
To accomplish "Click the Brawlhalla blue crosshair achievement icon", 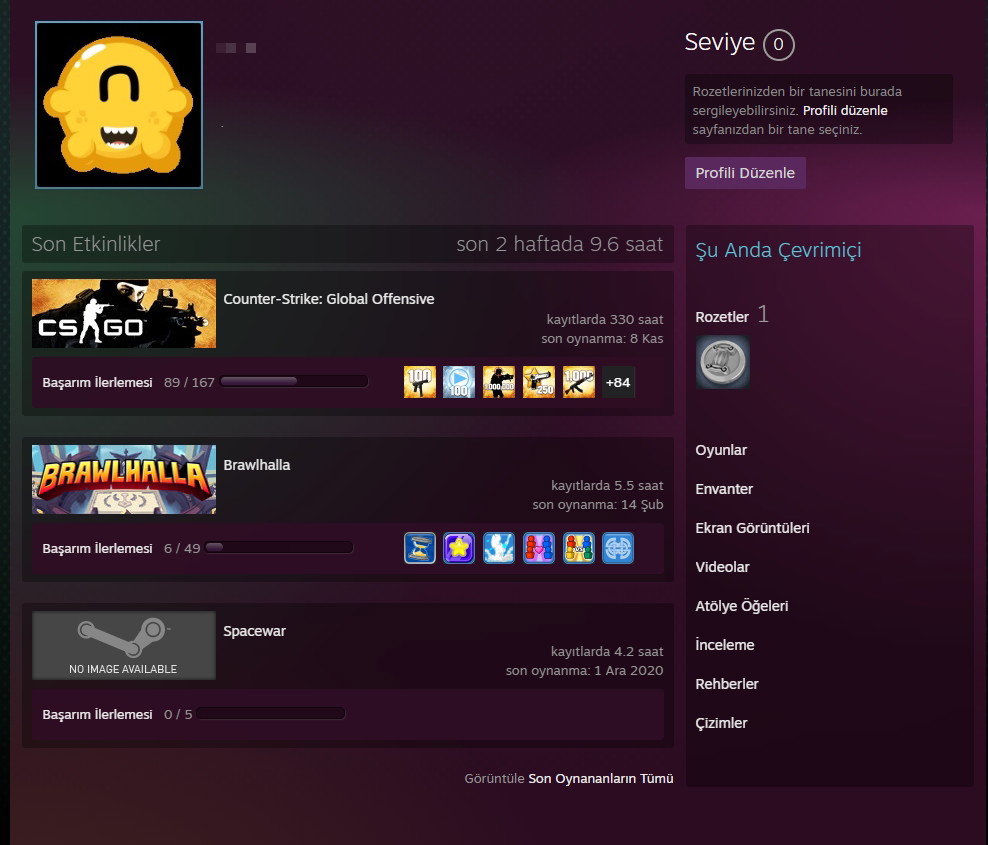I will [618, 548].
